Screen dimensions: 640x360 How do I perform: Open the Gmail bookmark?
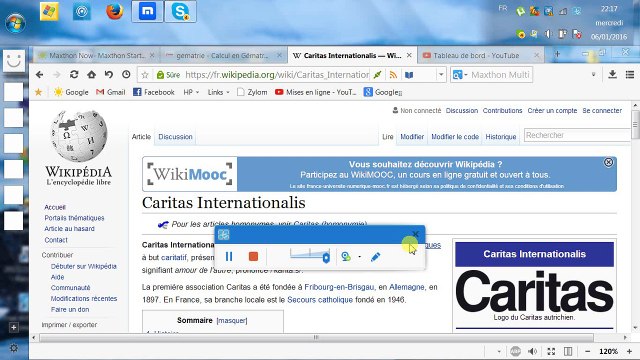[111, 92]
